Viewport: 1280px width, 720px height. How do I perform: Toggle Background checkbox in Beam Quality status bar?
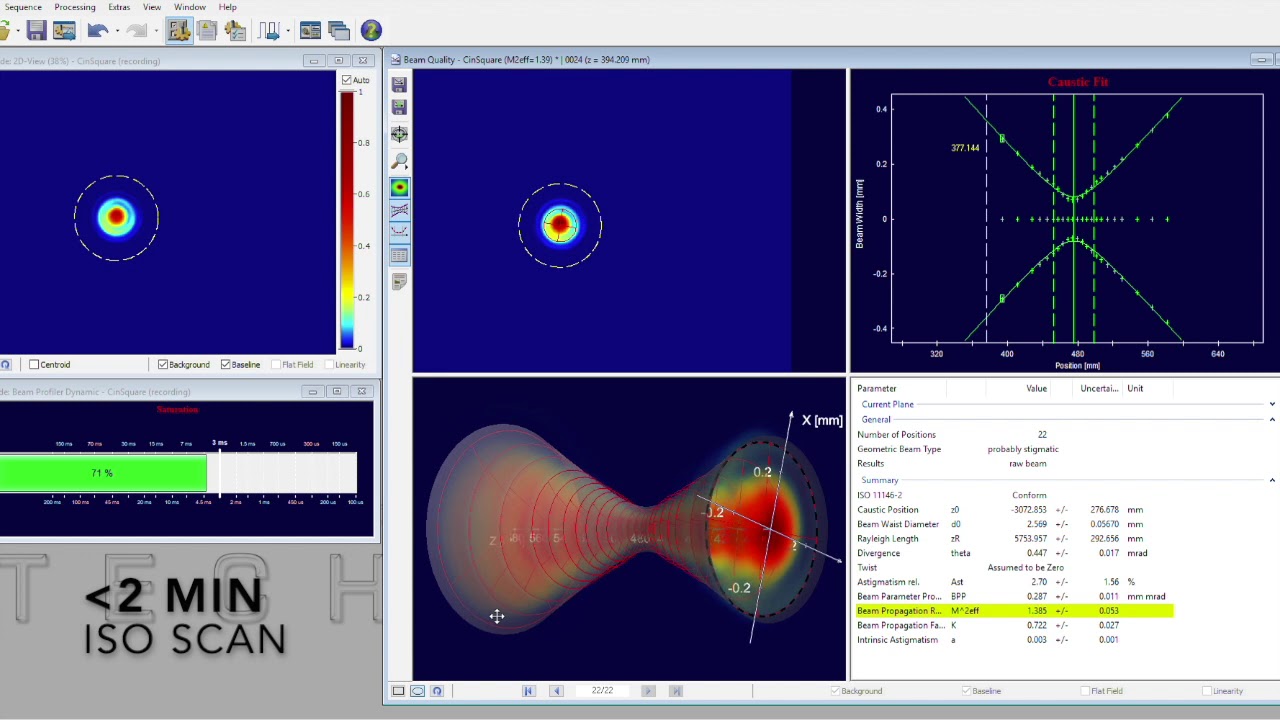click(835, 691)
